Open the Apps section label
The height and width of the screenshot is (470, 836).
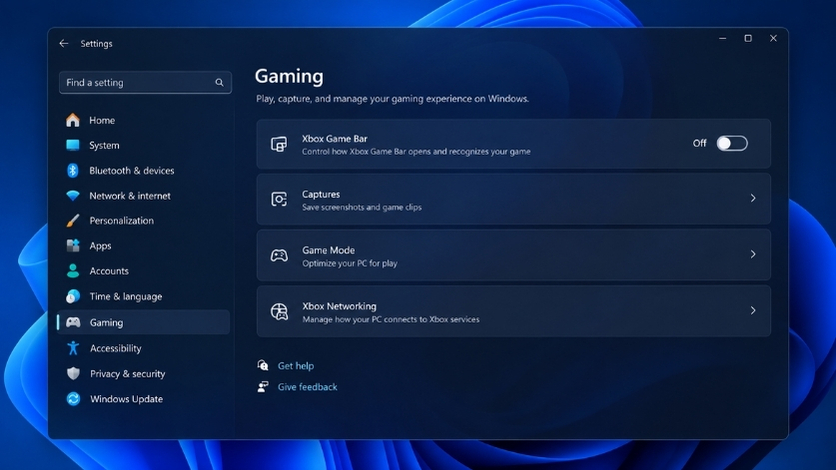point(100,246)
